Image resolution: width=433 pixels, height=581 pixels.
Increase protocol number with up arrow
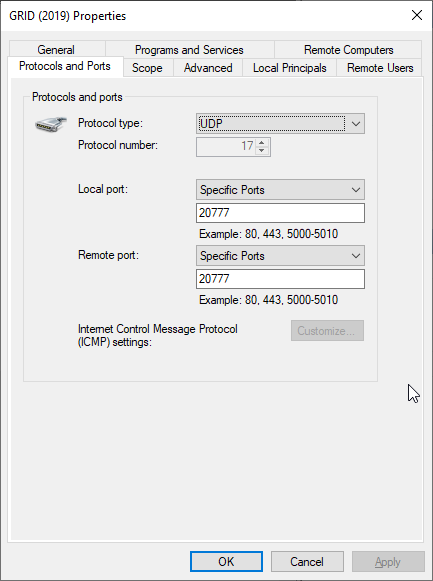pos(262,143)
